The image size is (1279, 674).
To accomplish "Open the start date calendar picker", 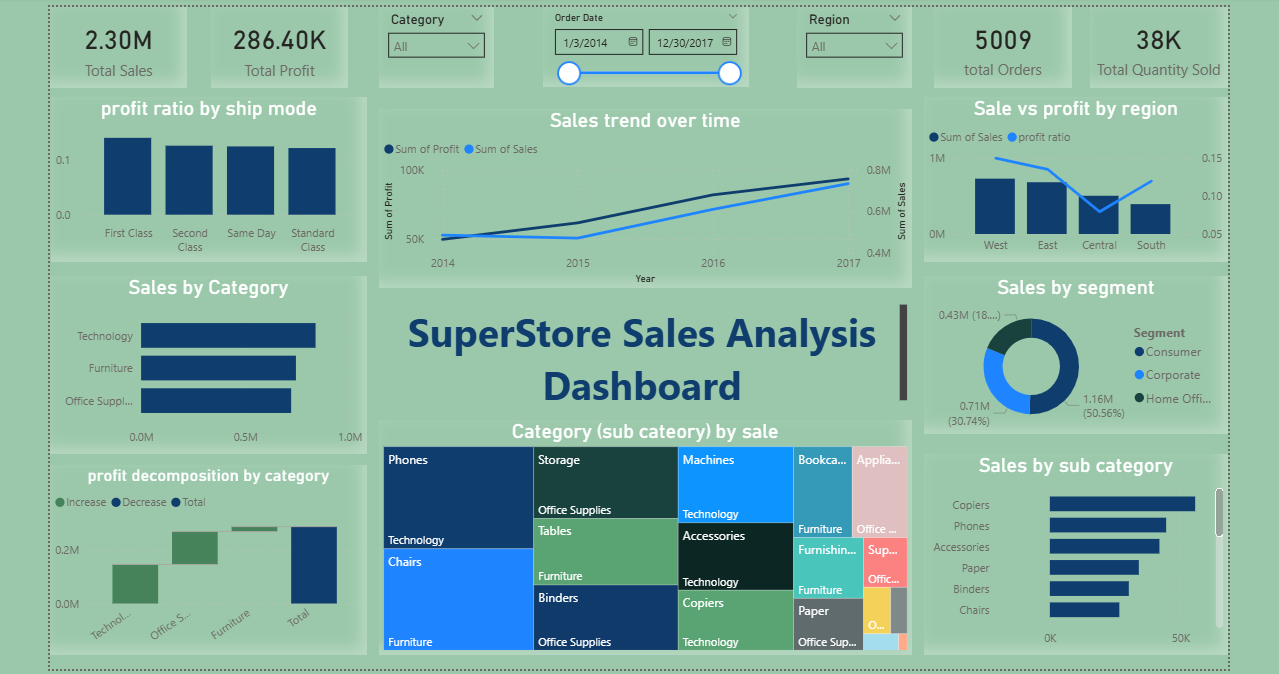I will 633,42.
